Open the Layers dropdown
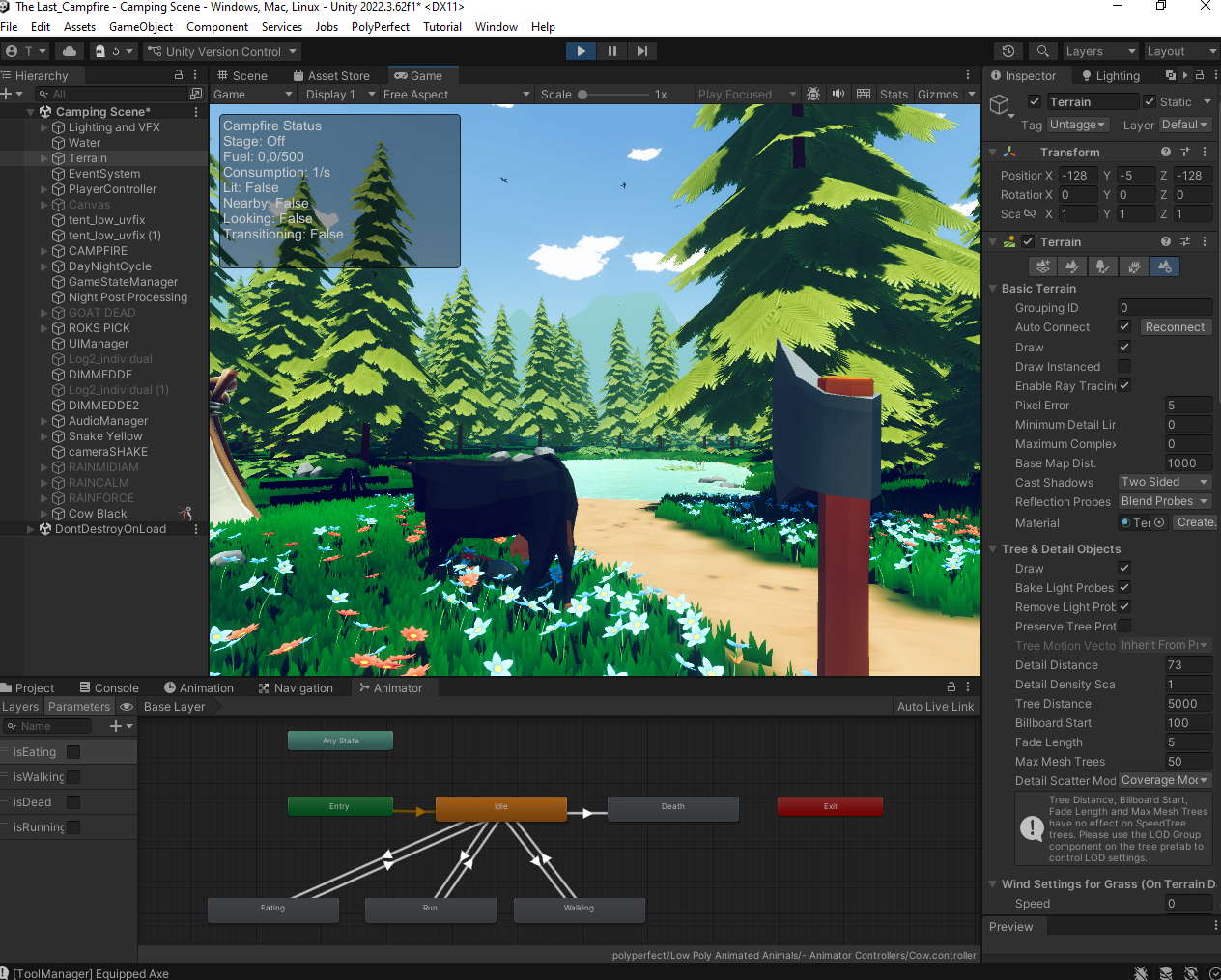This screenshot has height=980, width=1221. [1100, 51]
